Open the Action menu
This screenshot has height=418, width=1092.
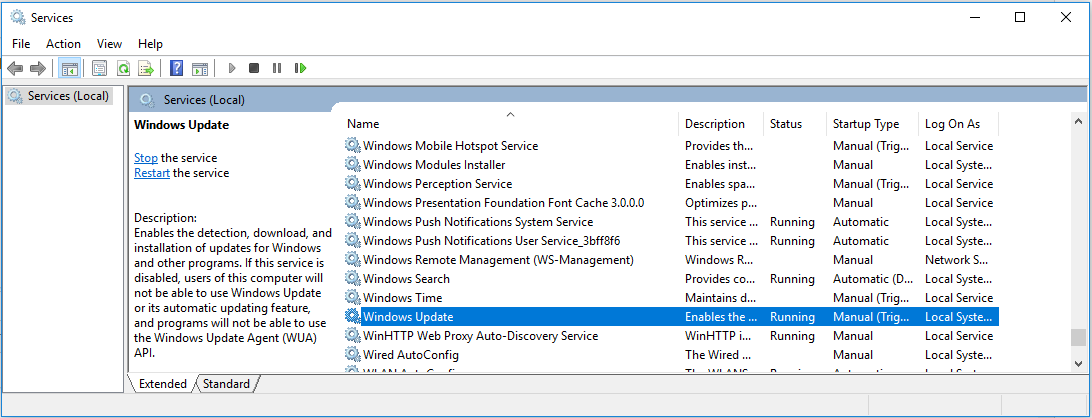tap(63, 43)
